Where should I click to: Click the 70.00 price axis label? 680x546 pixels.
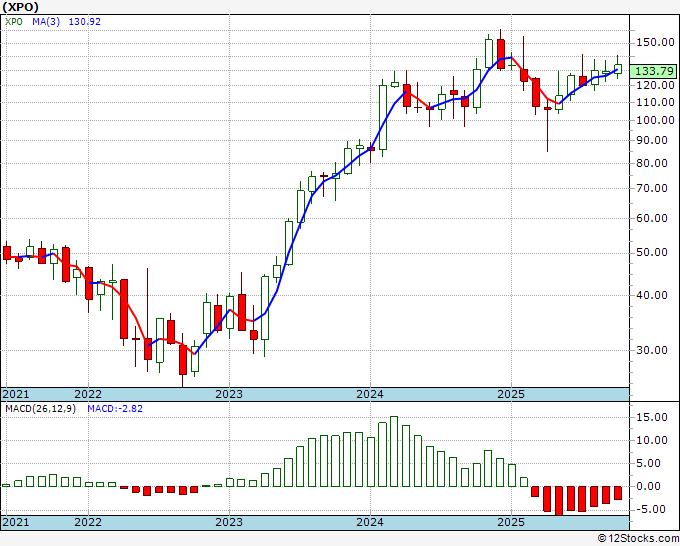click(x=652, y=188)
